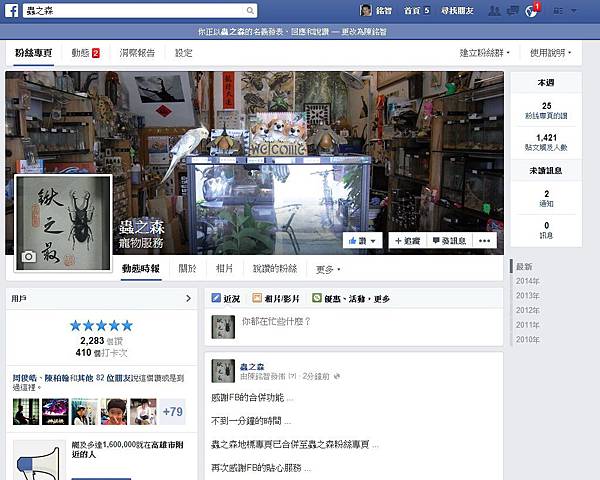Image resolution: width=600 pixels, height=480 pixels.
Task: Open the 設定 tab
Action: [184, 53]
